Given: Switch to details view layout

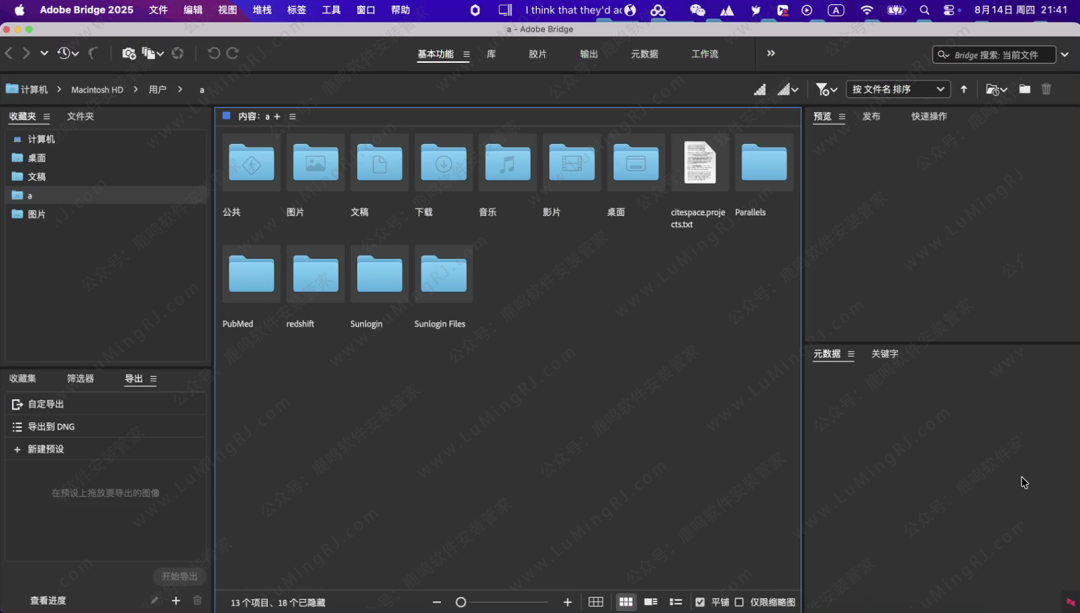Looking at the screenshot, I should click(x=650, y=602).
